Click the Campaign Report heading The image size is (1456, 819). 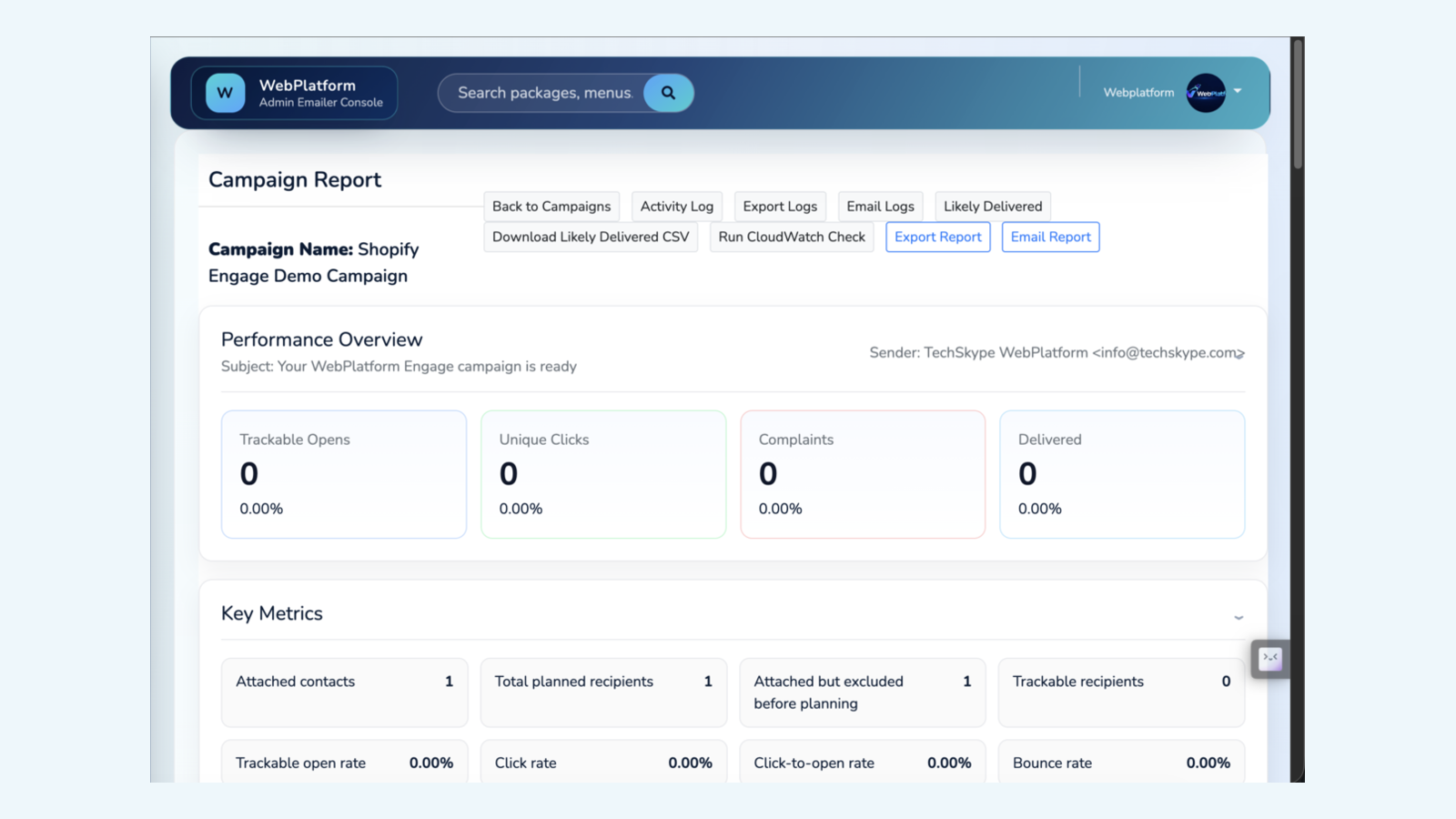tap(295, 180)
